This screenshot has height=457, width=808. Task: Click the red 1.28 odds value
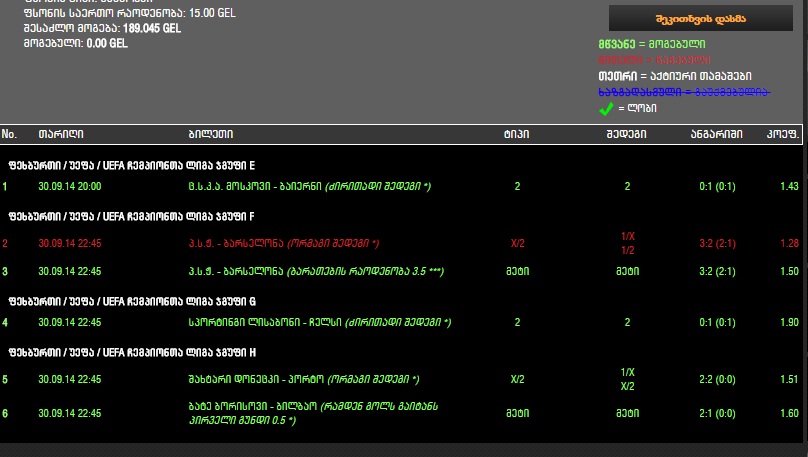(x=789, y=243)
